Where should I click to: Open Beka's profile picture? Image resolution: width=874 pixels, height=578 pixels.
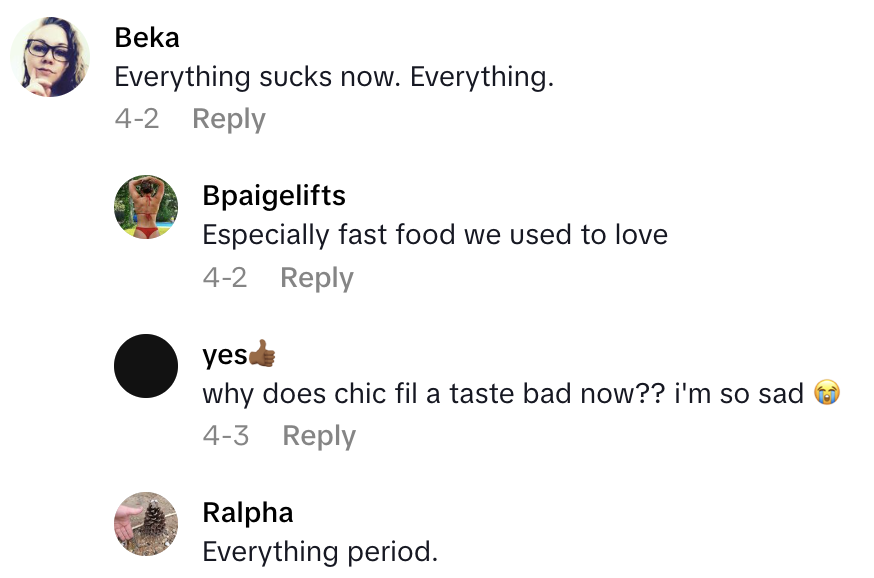click(50, 57)
